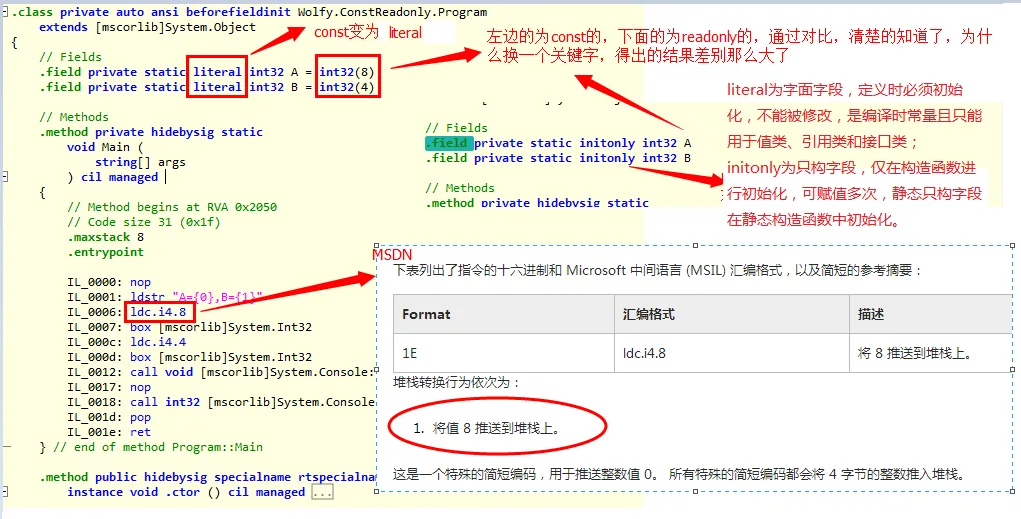The image size is (1021, 519).
Task: Click 'ldc.i4.8' at IL_0006 in code
Action: (x=158, y=313)
